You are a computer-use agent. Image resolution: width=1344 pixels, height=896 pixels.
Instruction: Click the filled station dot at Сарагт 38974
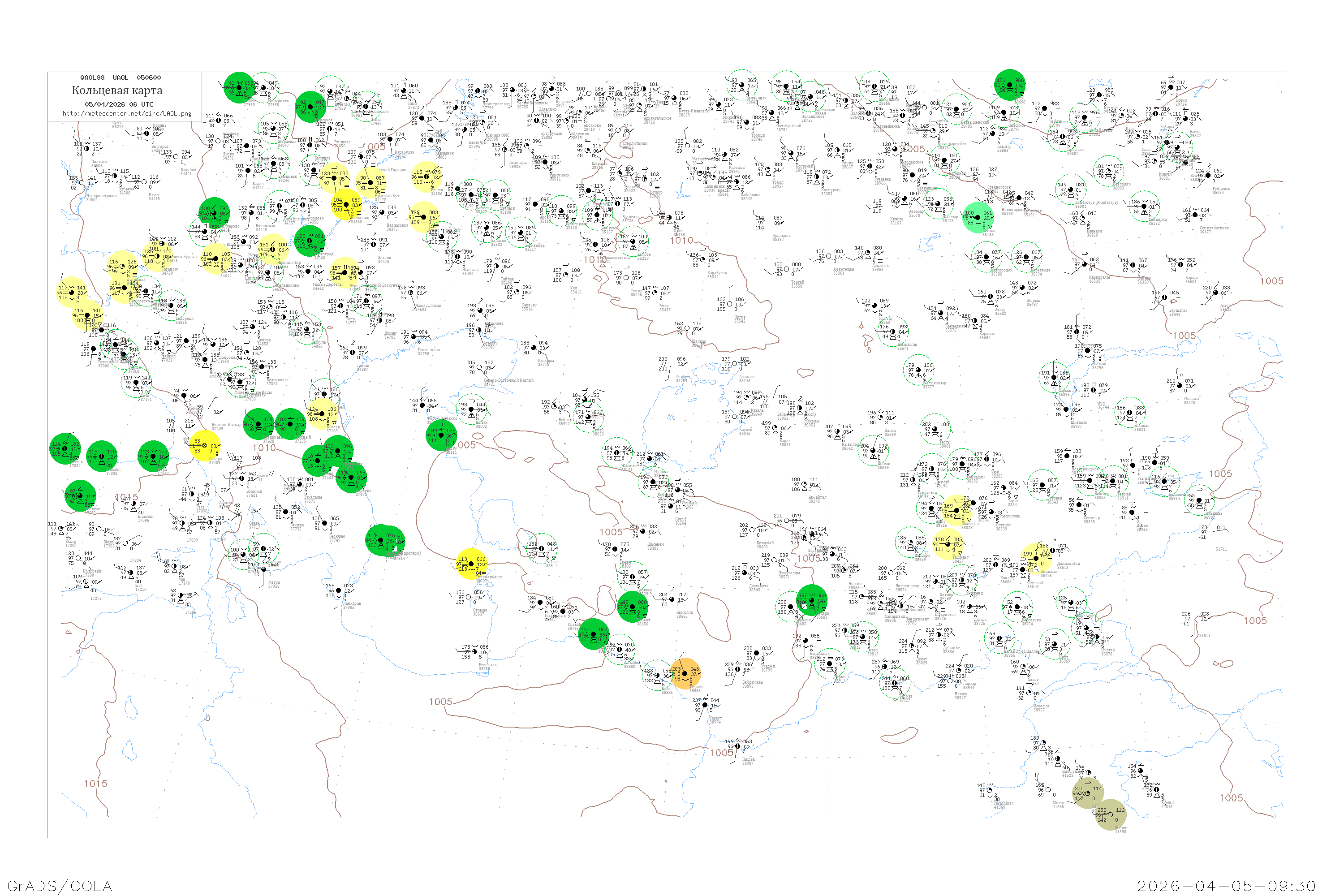705,705
